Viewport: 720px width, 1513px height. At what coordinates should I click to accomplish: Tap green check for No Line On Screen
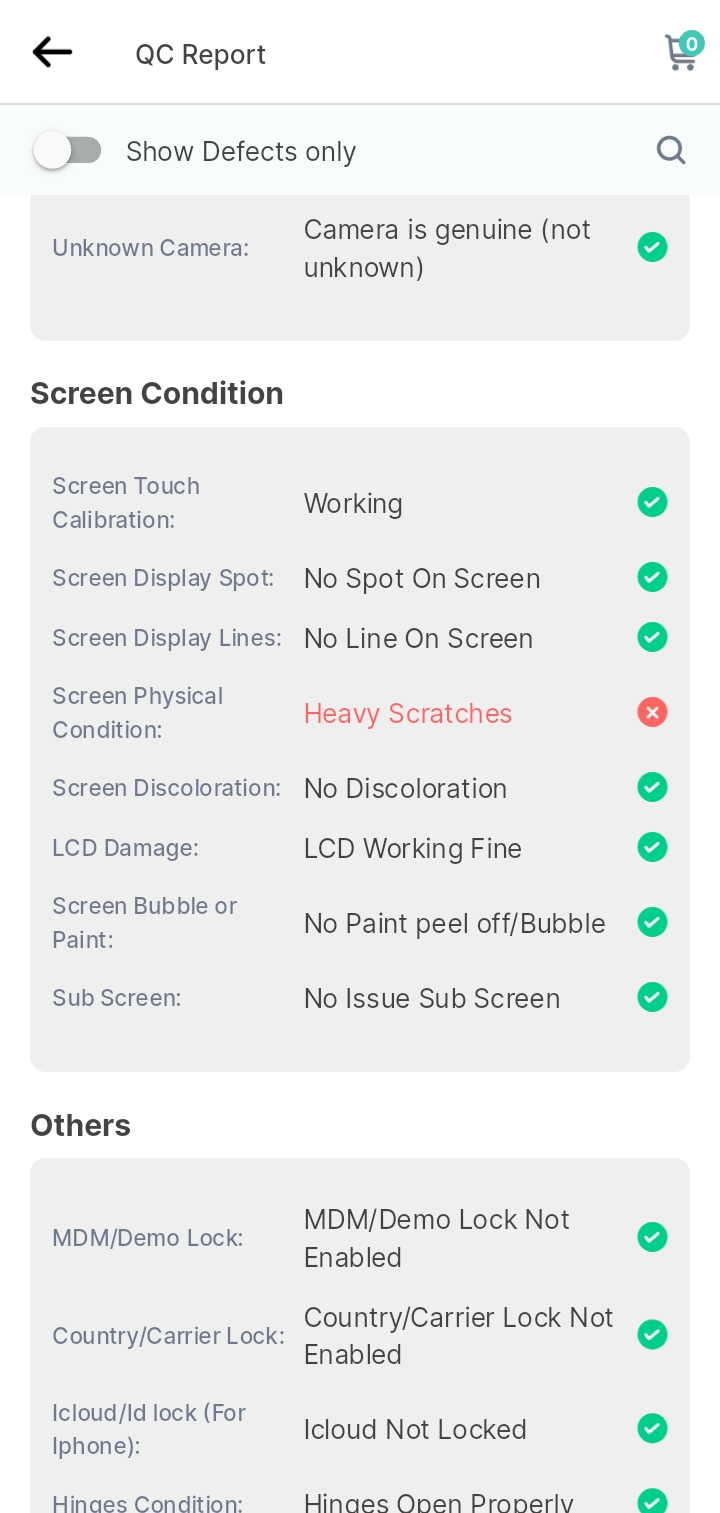click(652, 637)
